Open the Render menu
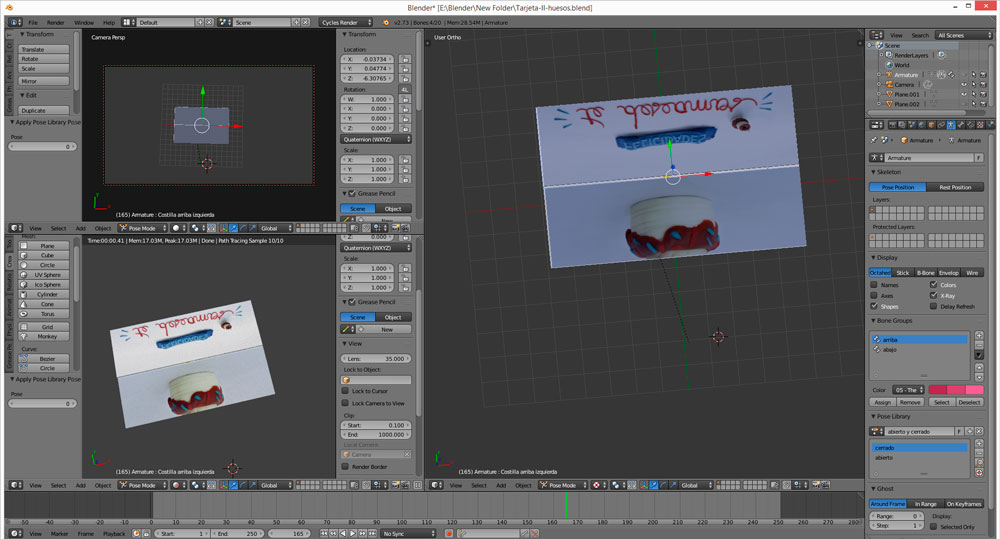Screen dimensions: 1000x539 [x=55, y=22]
